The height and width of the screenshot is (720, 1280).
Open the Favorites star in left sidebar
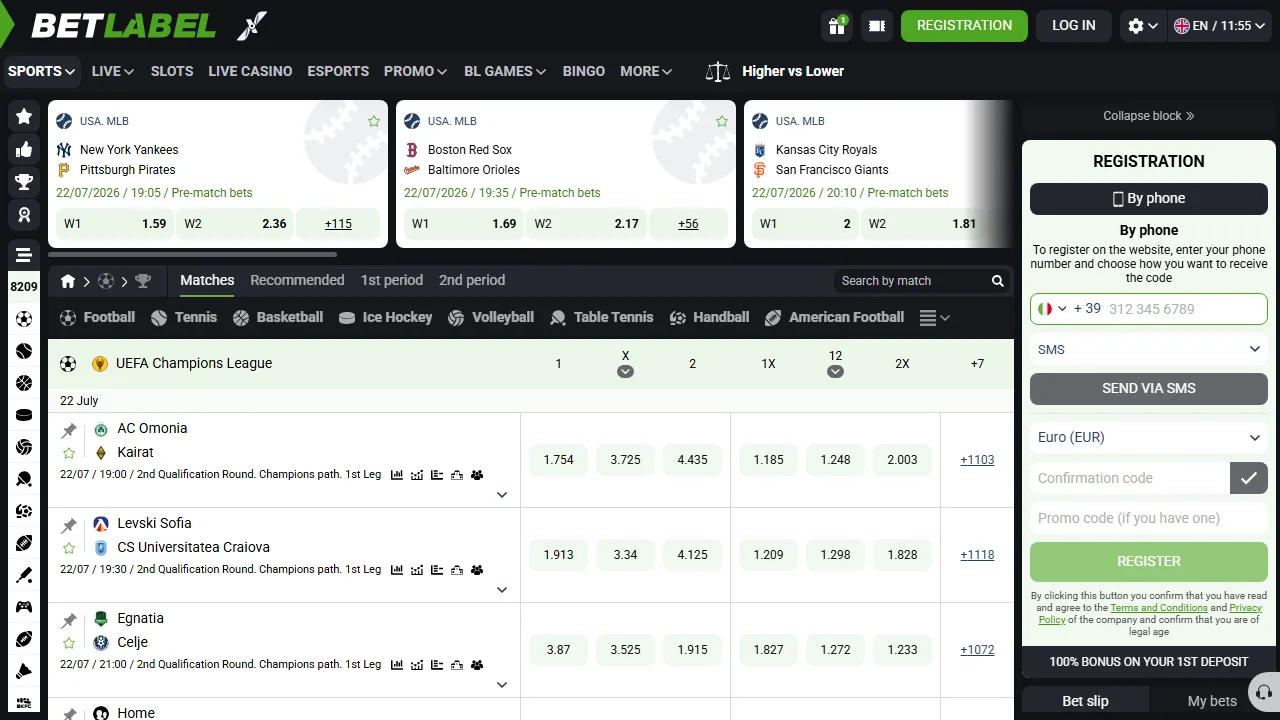pos(24,117)
